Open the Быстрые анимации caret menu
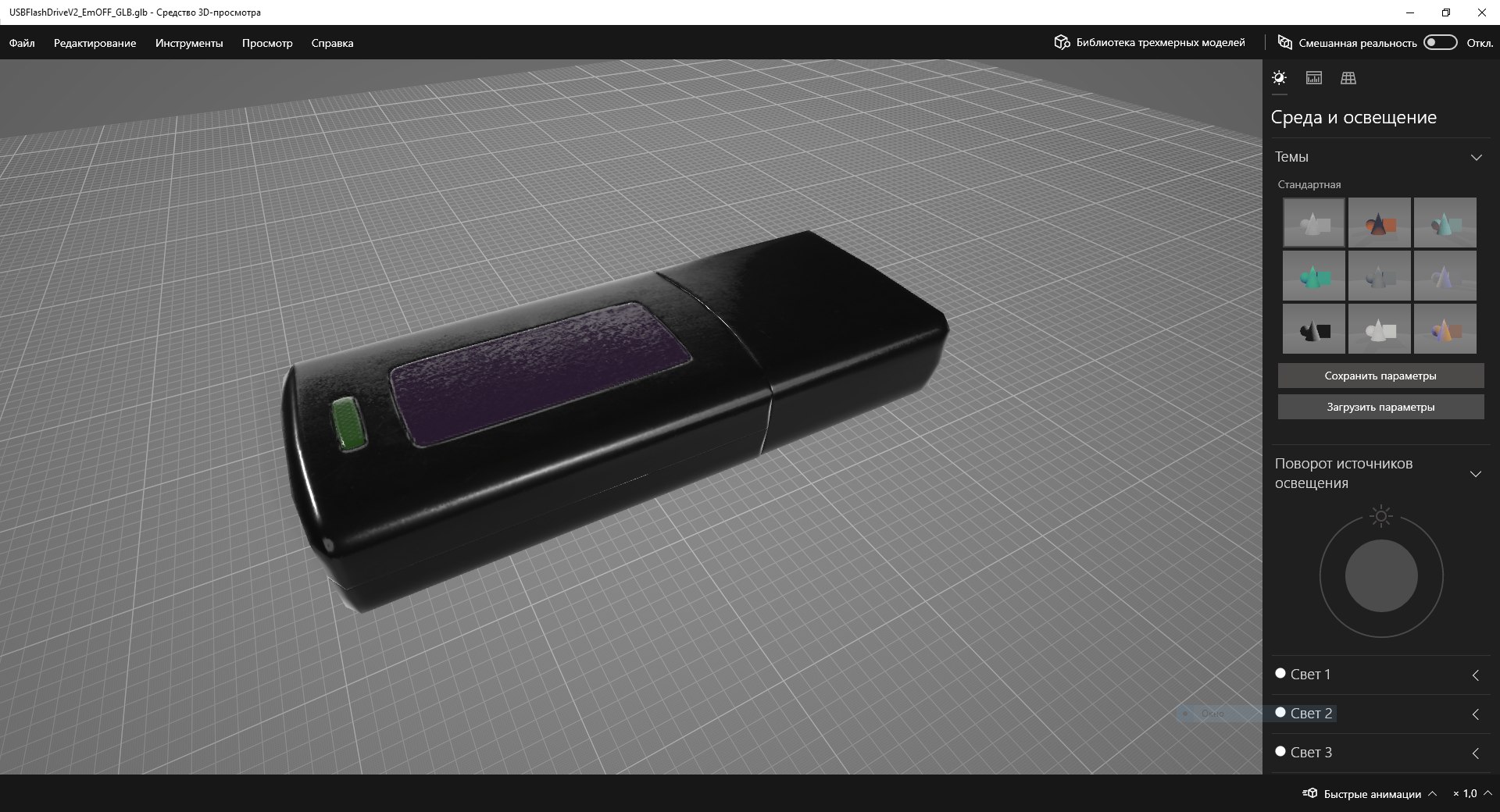Viewport: 1500px width, 812px height. [x=1432, y=793]
